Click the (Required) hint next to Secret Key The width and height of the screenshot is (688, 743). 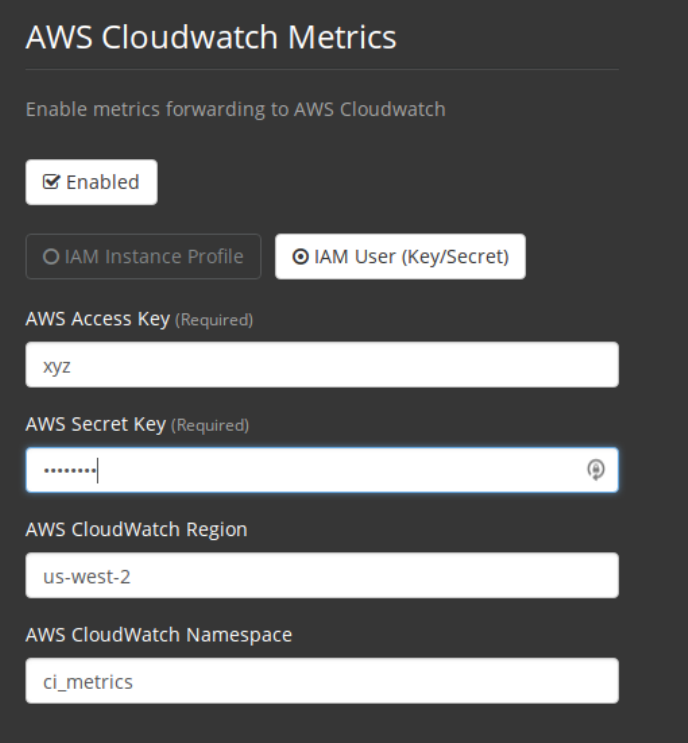210,426
